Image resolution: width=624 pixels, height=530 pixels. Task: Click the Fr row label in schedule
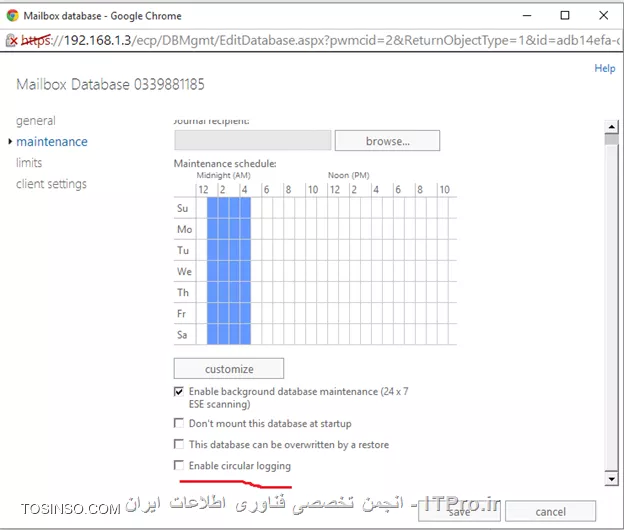coord(181,314)
